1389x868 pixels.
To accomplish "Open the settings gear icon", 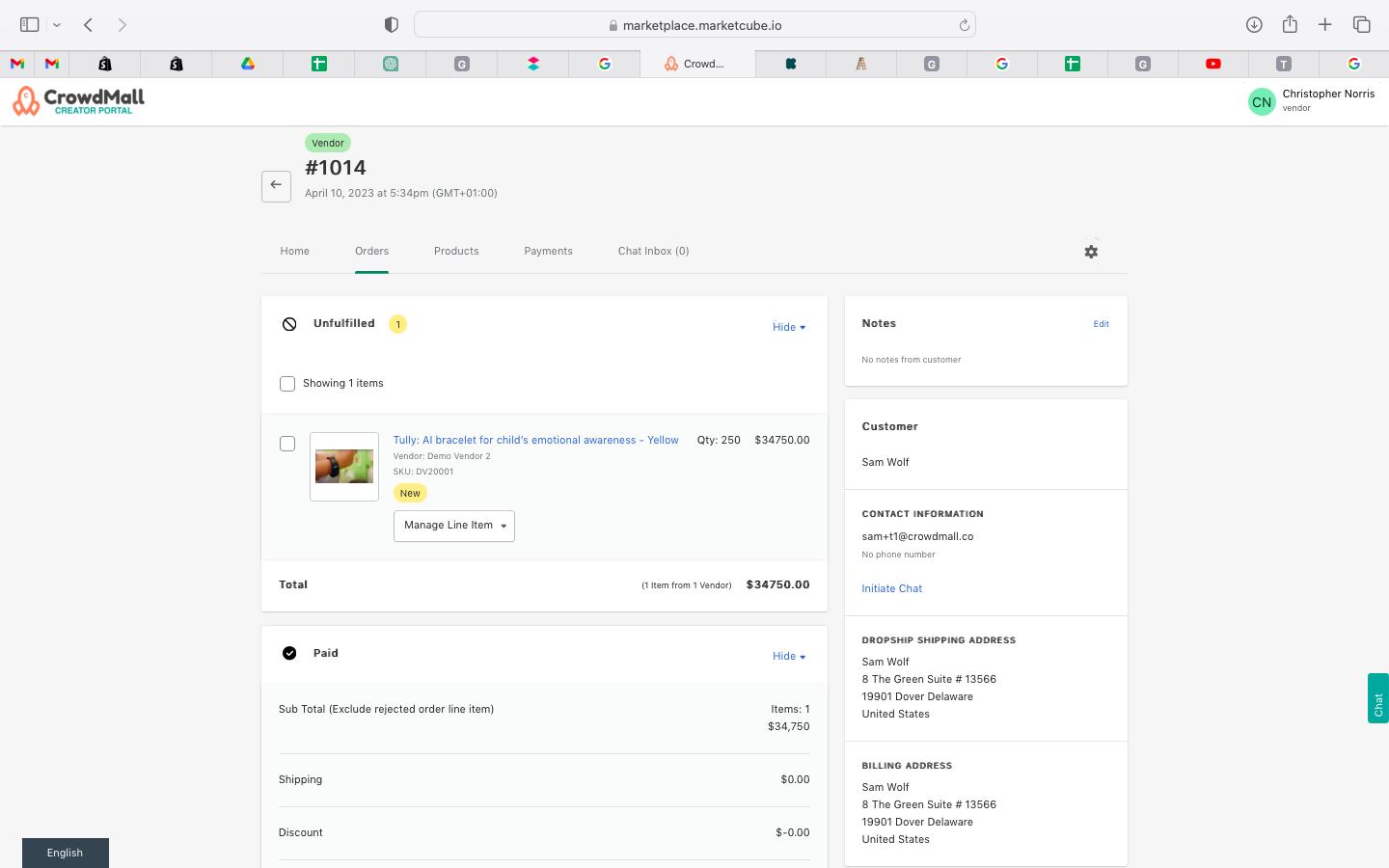I will click(x=1091, y=252).
